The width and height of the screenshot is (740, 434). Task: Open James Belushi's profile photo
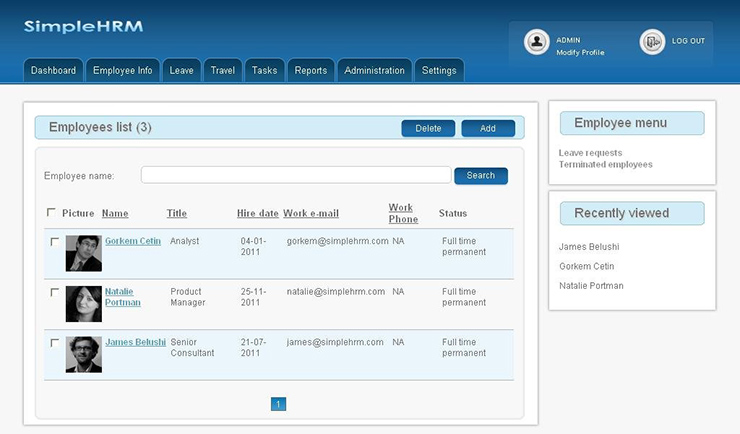[x=83, y=354]
